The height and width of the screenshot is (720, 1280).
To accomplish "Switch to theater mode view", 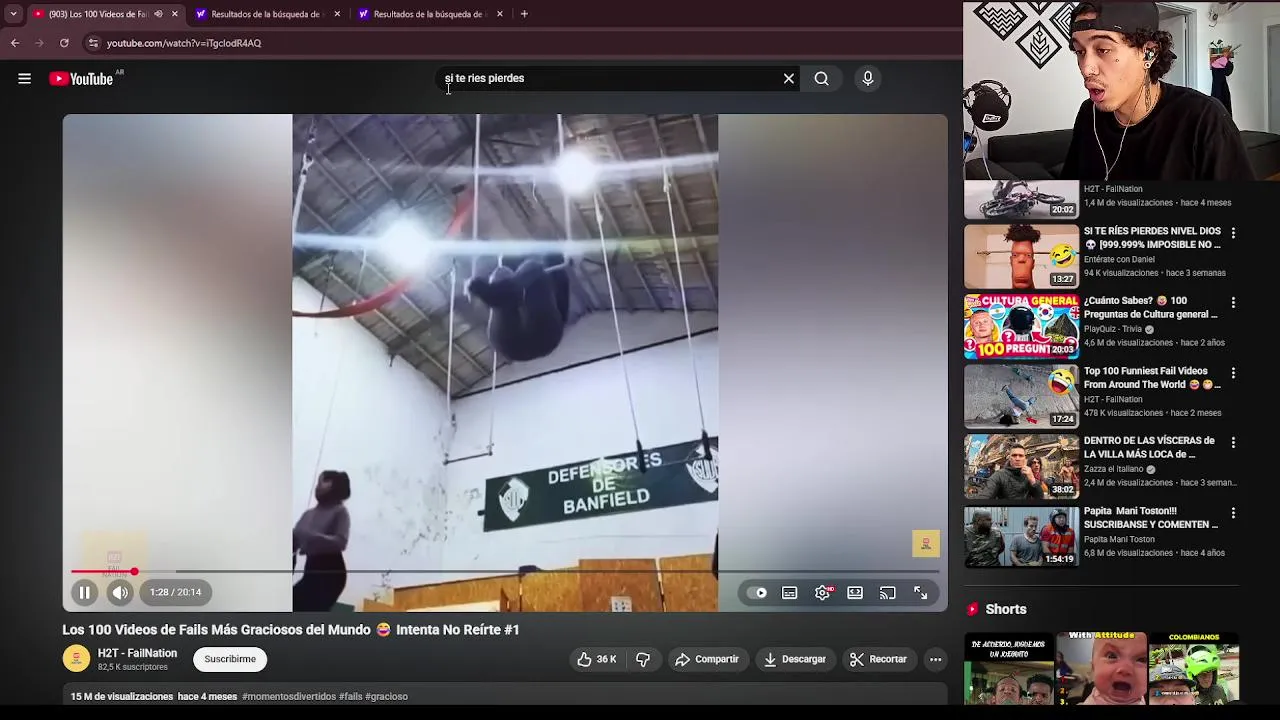I will (855, 593).
